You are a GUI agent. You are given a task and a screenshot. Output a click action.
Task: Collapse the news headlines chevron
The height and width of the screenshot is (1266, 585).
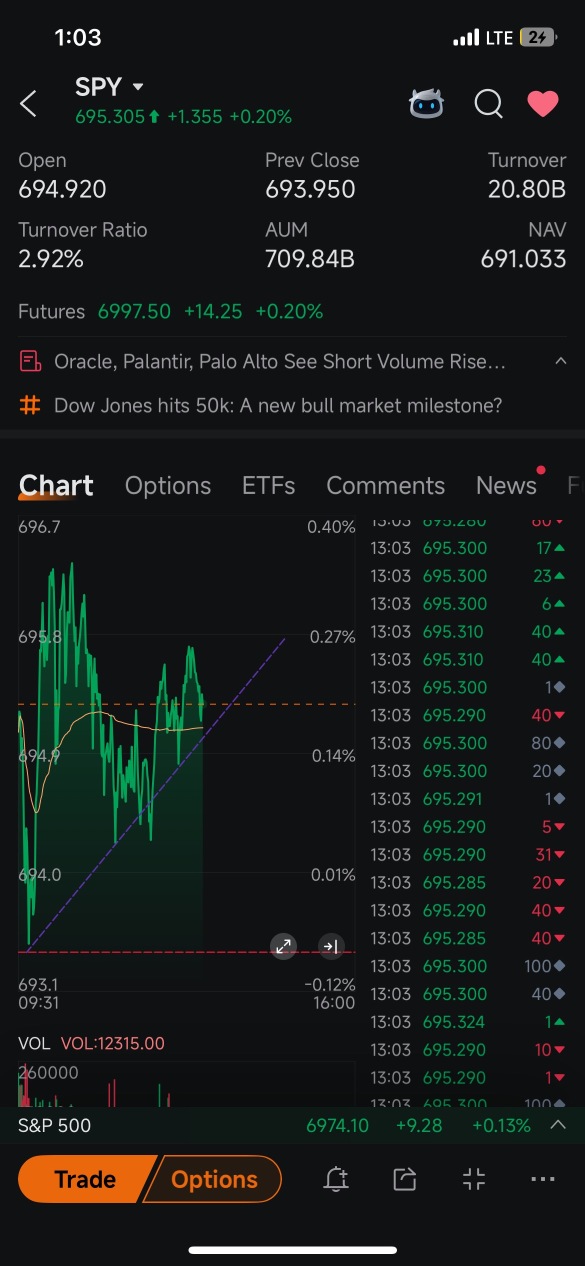[560, 361]
